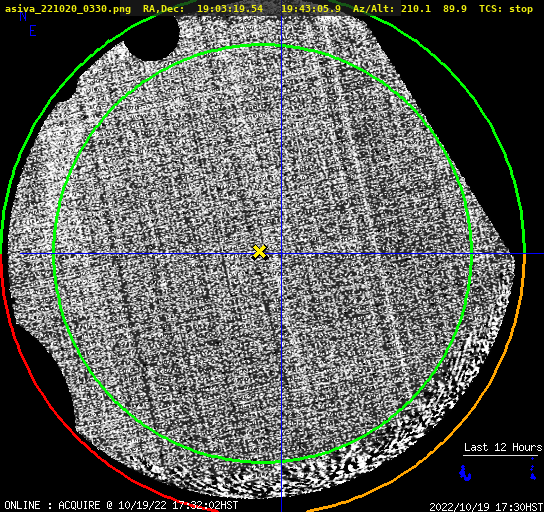Click the blue E compass label
This screenshot has width=544, height=512.
point(33,31)
